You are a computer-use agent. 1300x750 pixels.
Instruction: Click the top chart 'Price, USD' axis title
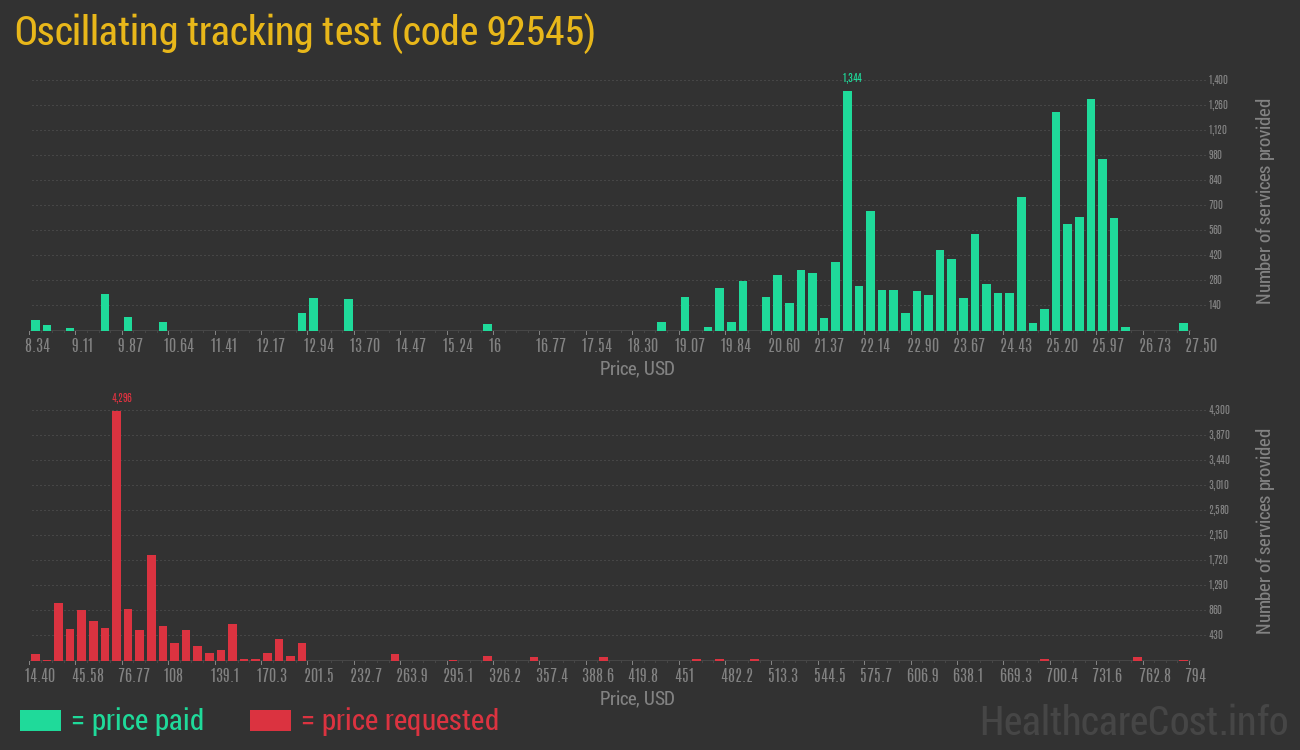[x=636, y=369]
